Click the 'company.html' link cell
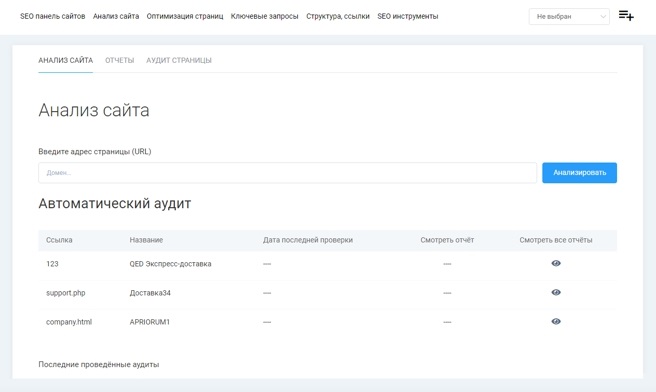Viewport: 656px width, 392px height. pos(69,322)
